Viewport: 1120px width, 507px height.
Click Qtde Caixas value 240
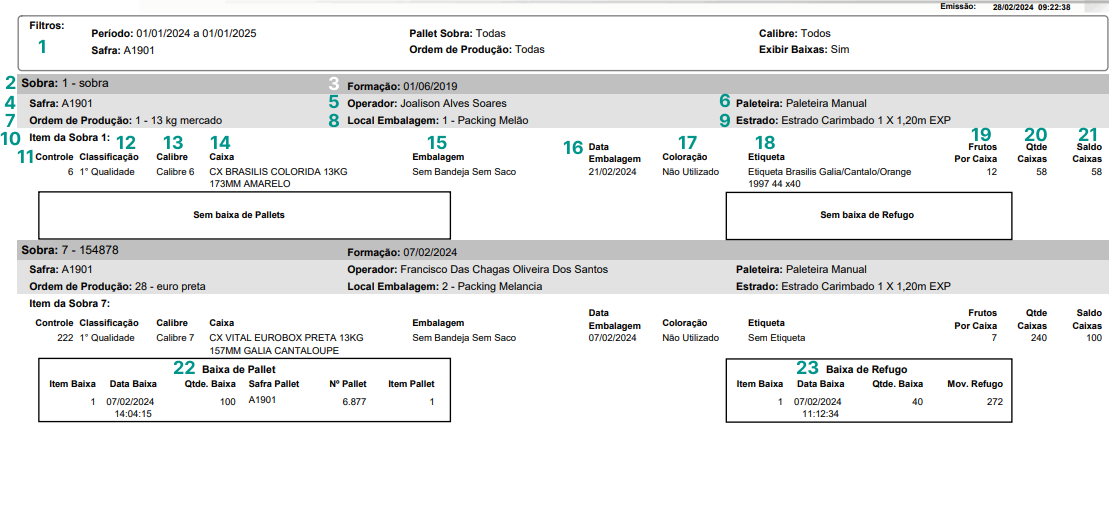(1039, 338)
